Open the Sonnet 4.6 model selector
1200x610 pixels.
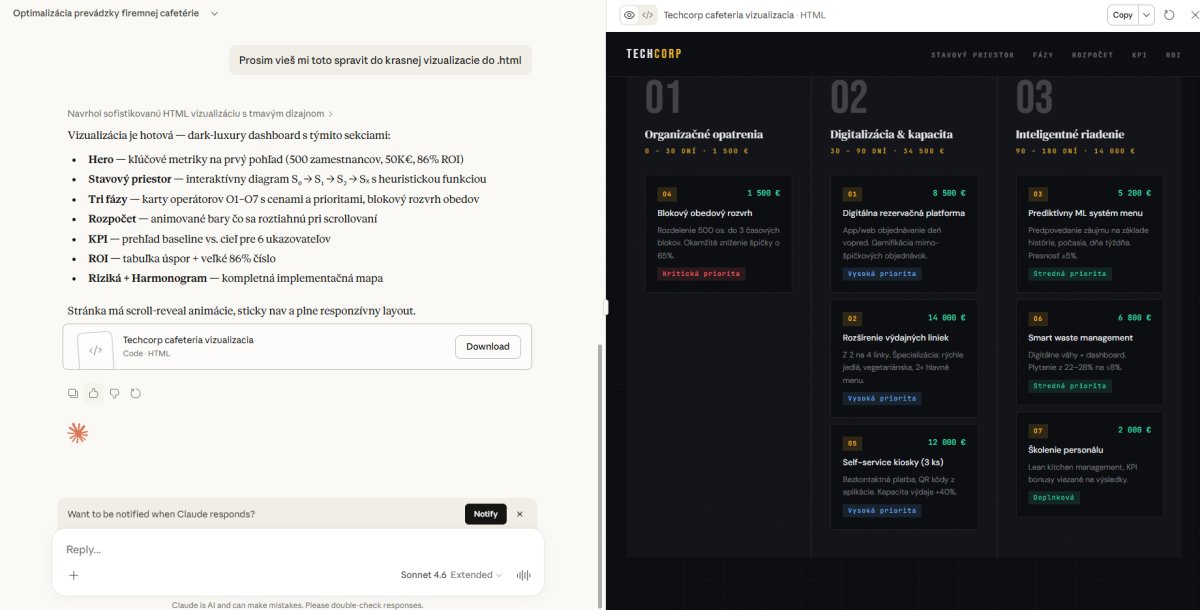(x=449, y=575)
